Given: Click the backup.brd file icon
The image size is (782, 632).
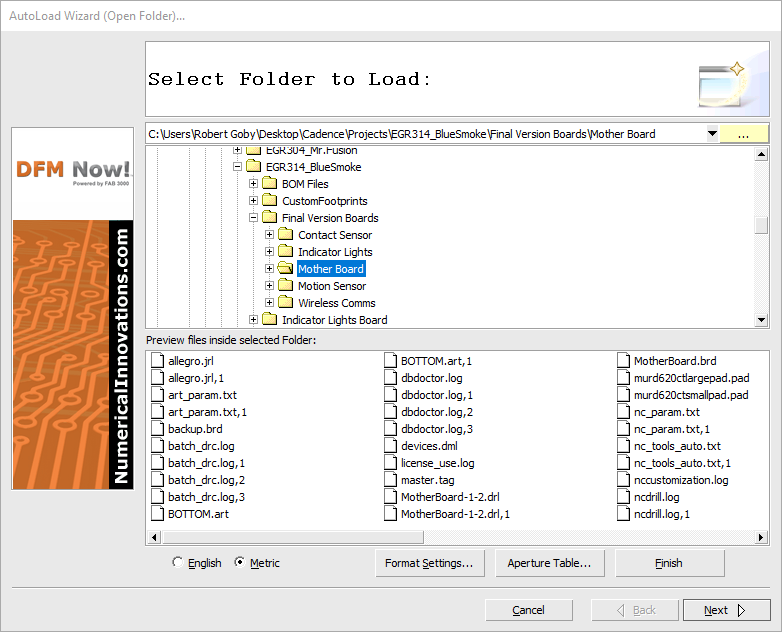Looking at the screenshot, I should (158, 428).
